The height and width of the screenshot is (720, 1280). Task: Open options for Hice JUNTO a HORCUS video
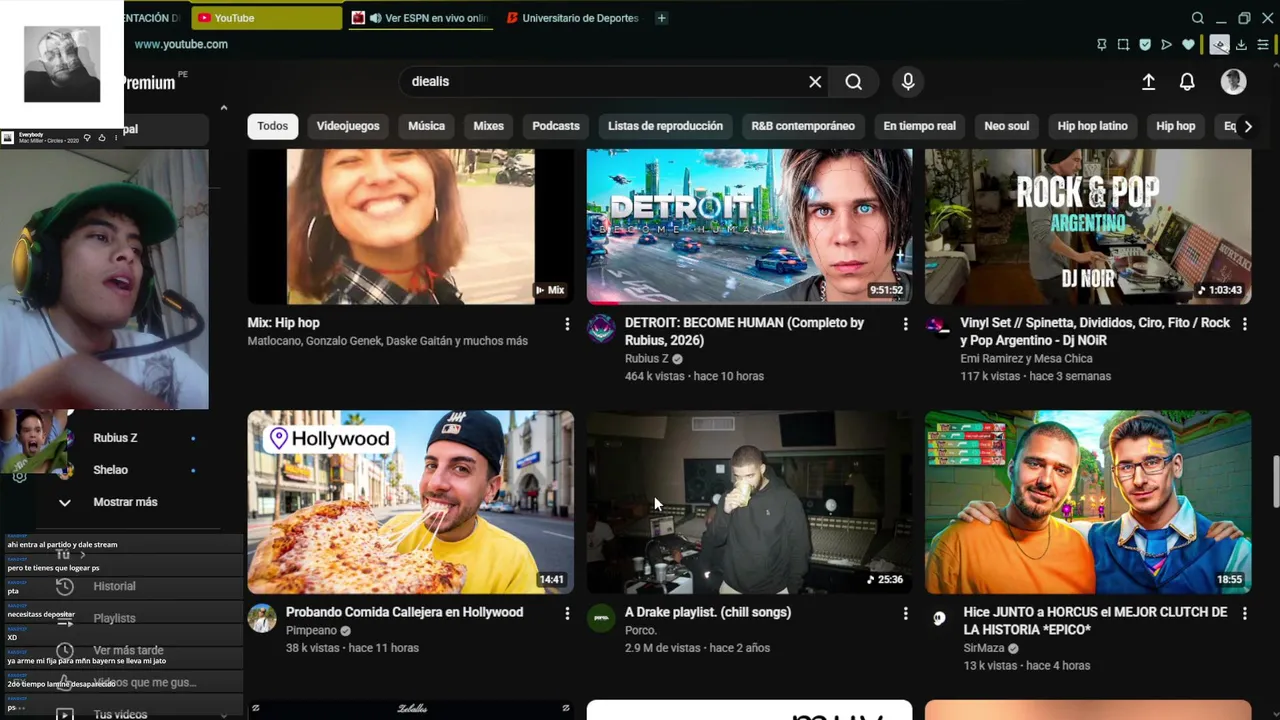click(x=1244, y=613)
